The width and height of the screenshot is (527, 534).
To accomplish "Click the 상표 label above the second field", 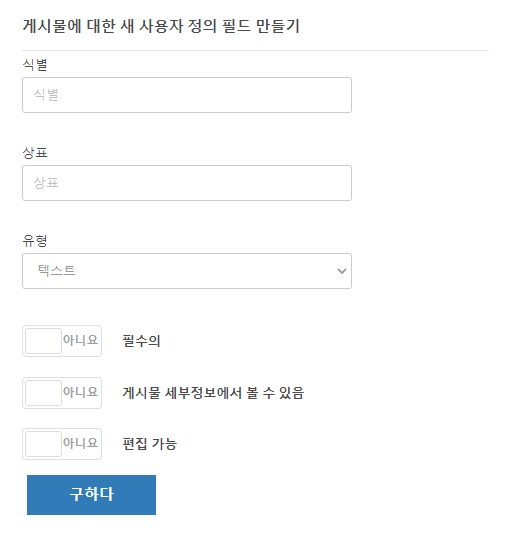I will 35,153.
